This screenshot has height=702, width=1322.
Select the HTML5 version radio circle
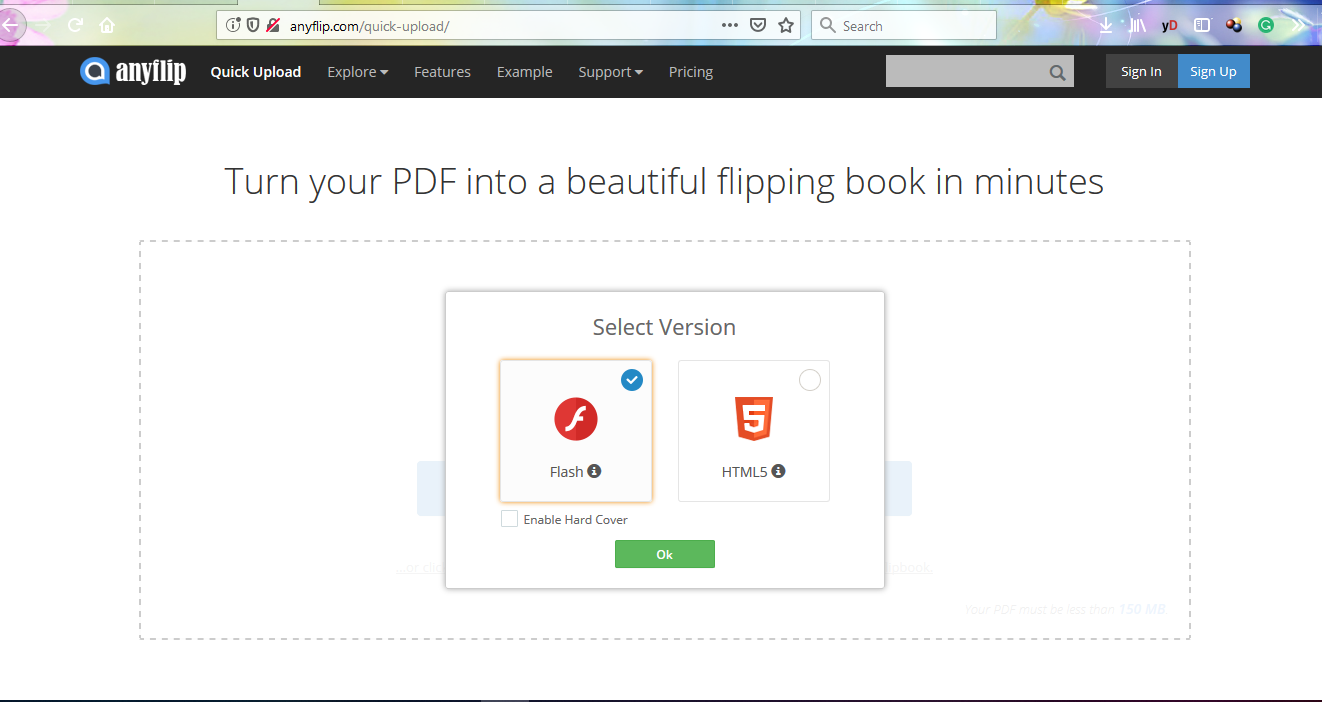point(810,380)
